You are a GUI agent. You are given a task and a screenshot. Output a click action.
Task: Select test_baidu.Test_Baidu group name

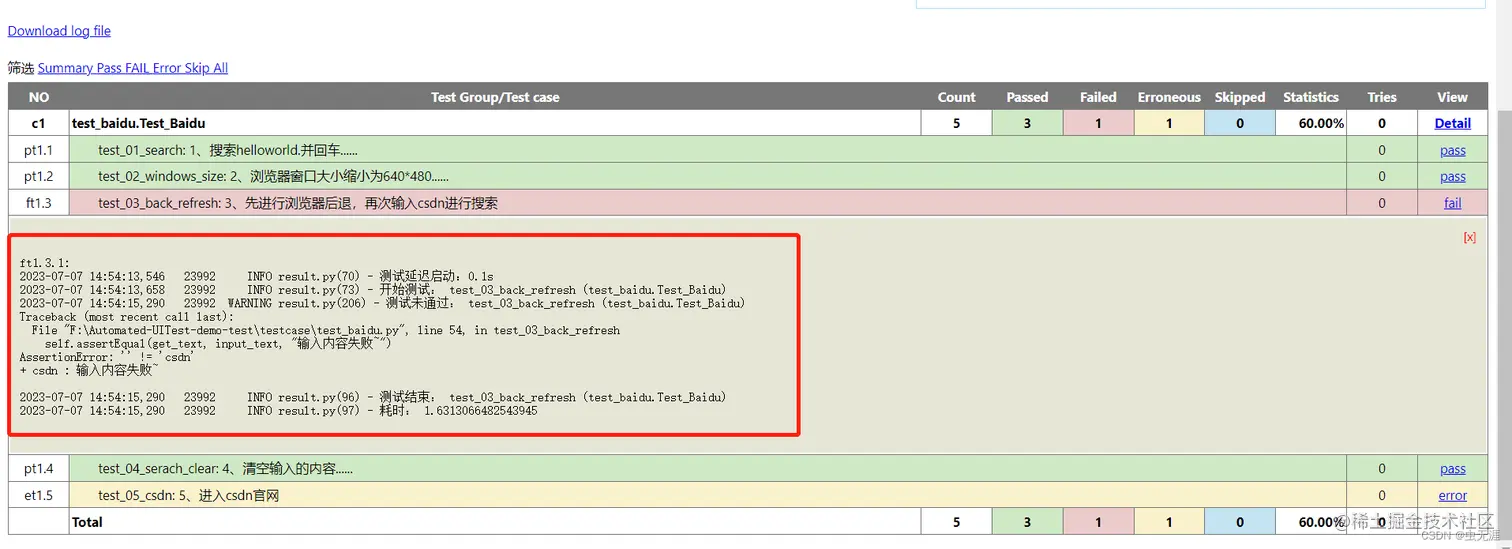tap(138, 123)
